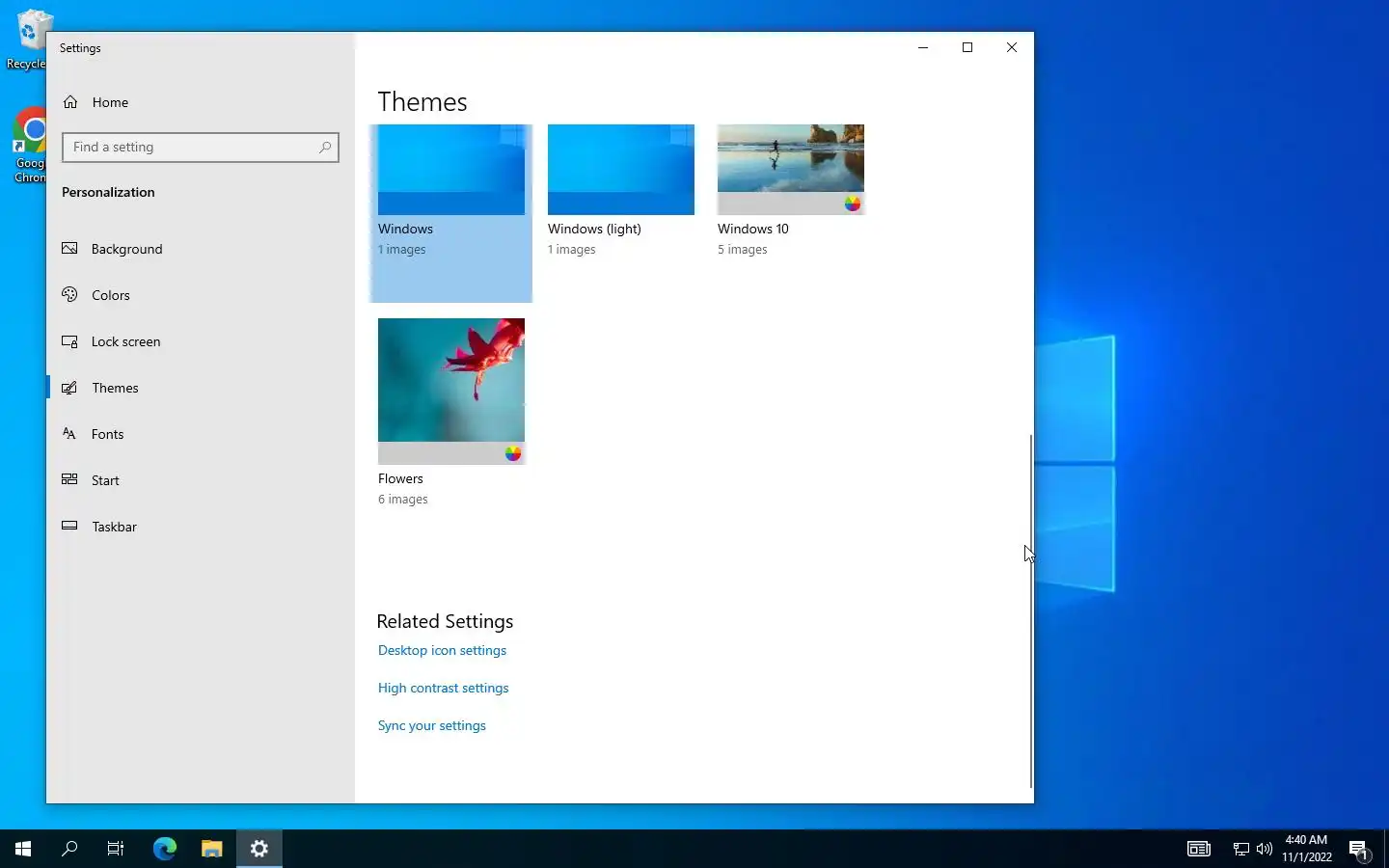Screen dimensions: 1389x868
Task: Open the notification center icon
Action: tap(1359, 850)
